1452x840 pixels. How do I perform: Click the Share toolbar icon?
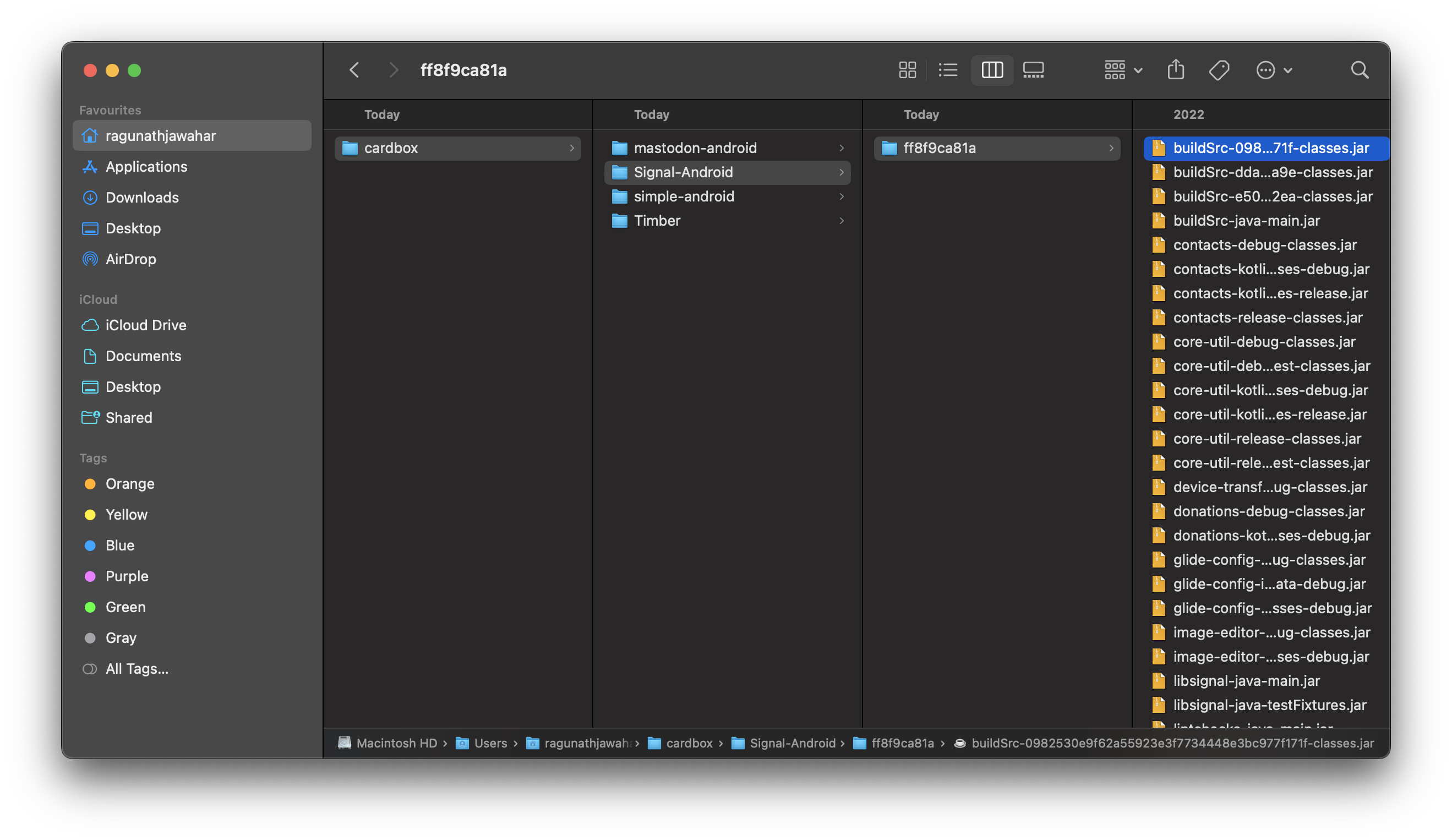coord(1176,70)
